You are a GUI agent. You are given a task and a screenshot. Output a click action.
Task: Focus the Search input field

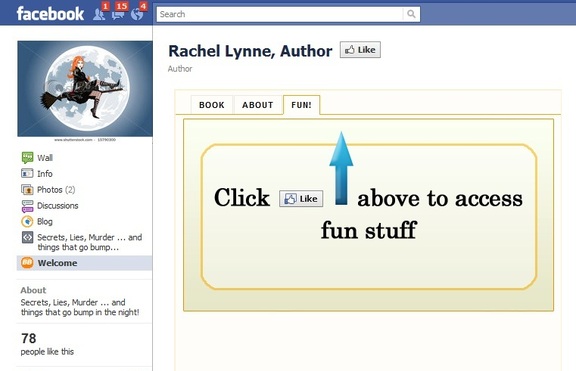(x=280, y=14)
